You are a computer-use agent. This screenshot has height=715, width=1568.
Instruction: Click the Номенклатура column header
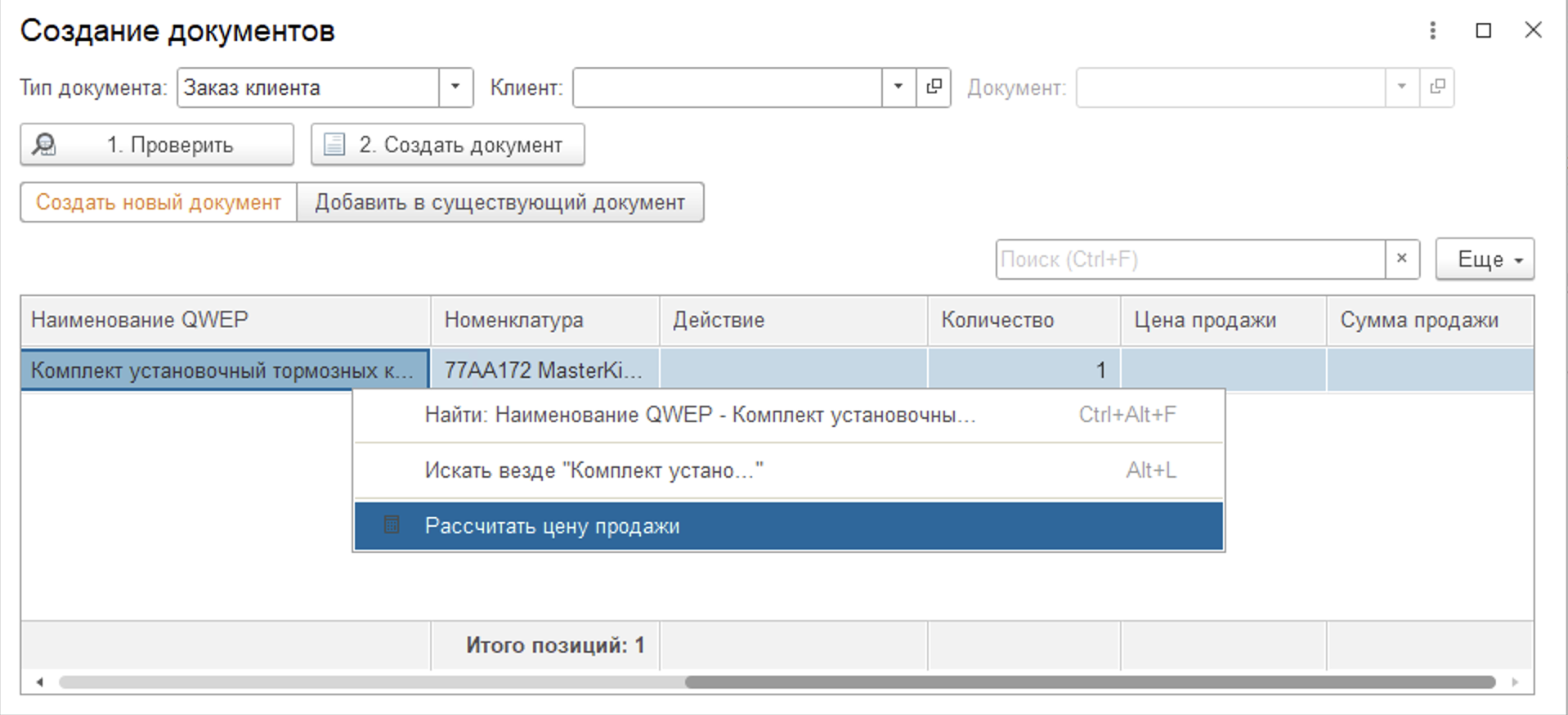tap(545, 320)
